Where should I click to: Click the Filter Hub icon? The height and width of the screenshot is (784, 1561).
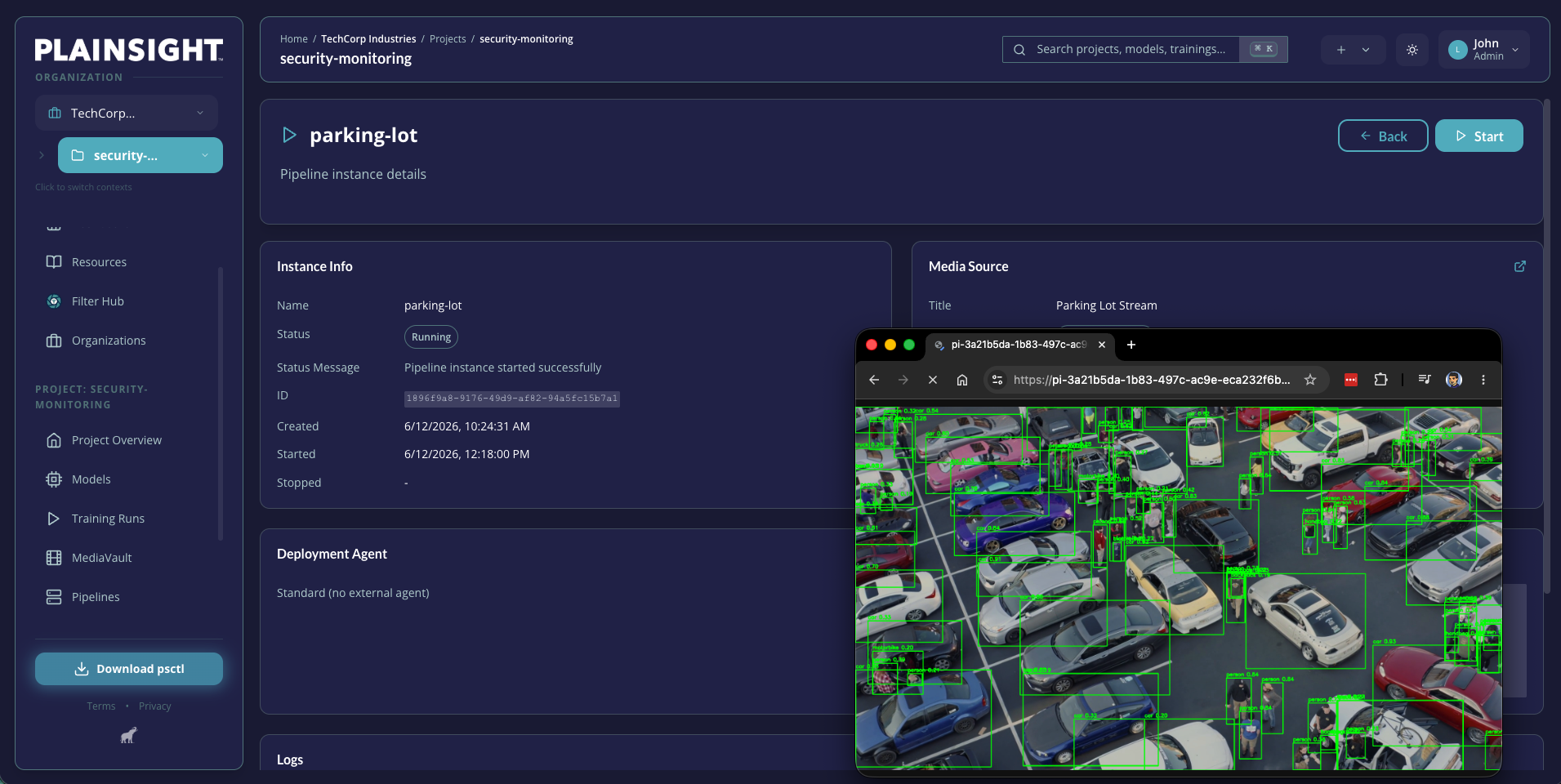(54, 301)
